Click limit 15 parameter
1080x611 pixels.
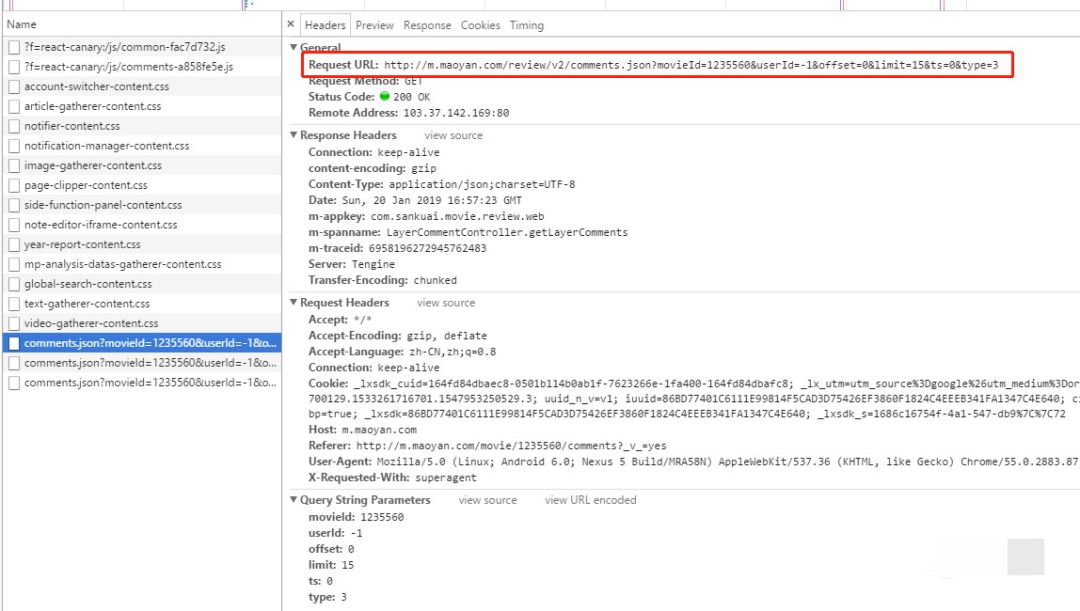(x=331, y=565)
